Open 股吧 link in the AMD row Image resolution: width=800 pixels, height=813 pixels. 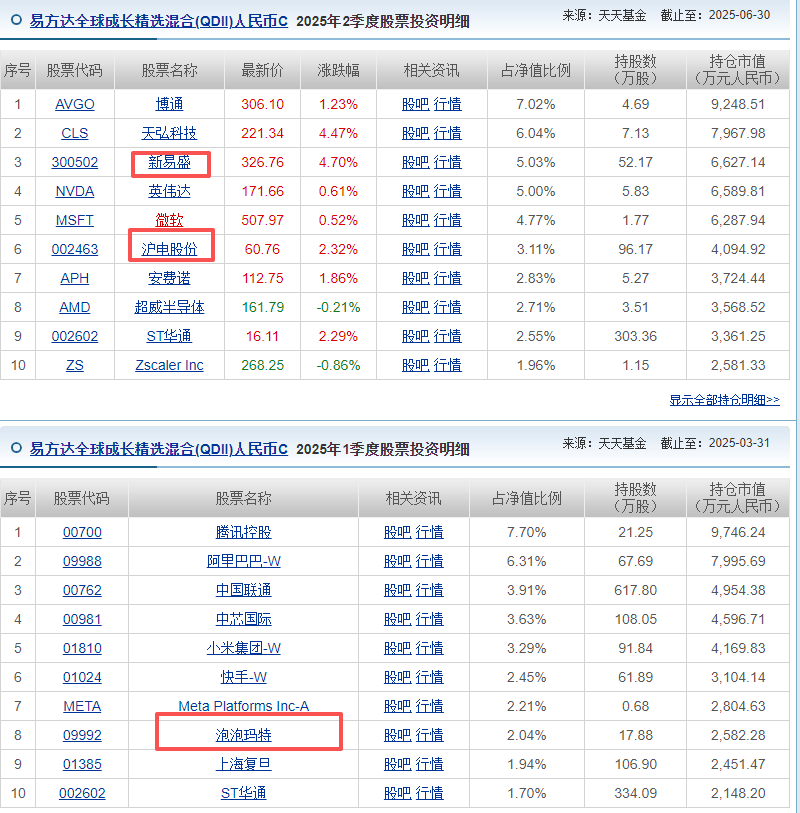pos(416,307)
